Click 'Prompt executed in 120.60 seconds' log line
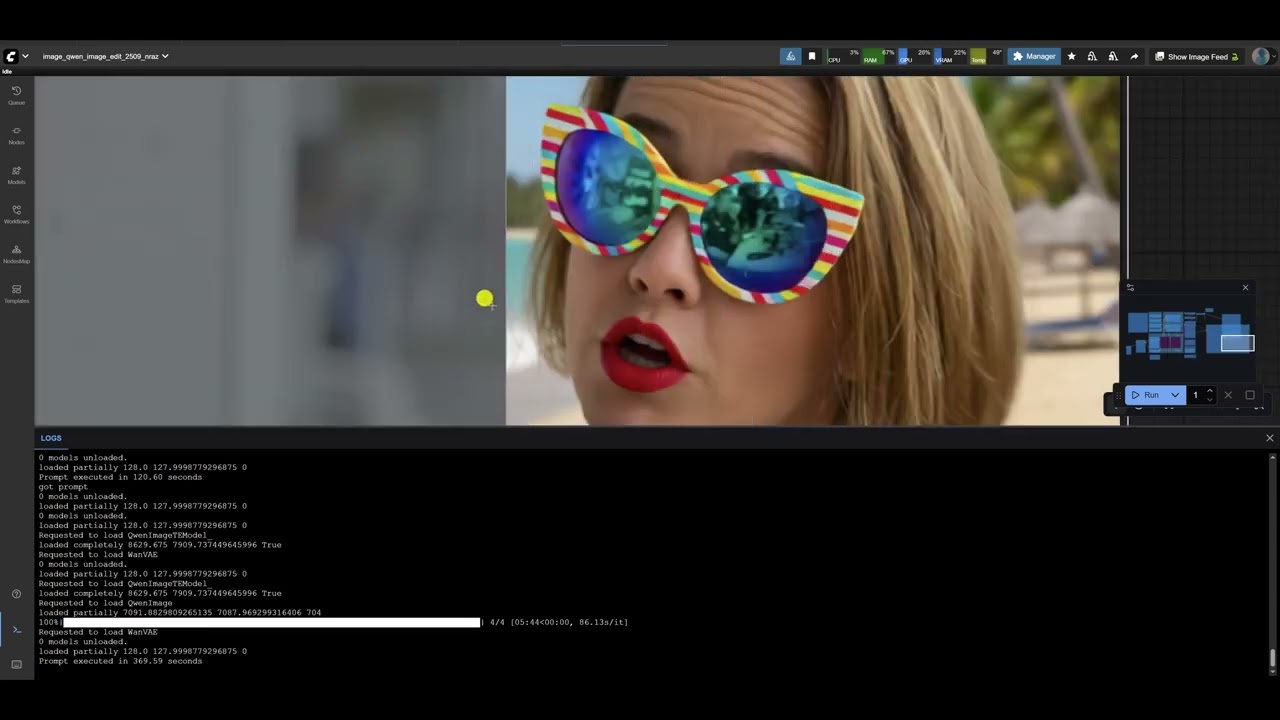 click(120, 477)
